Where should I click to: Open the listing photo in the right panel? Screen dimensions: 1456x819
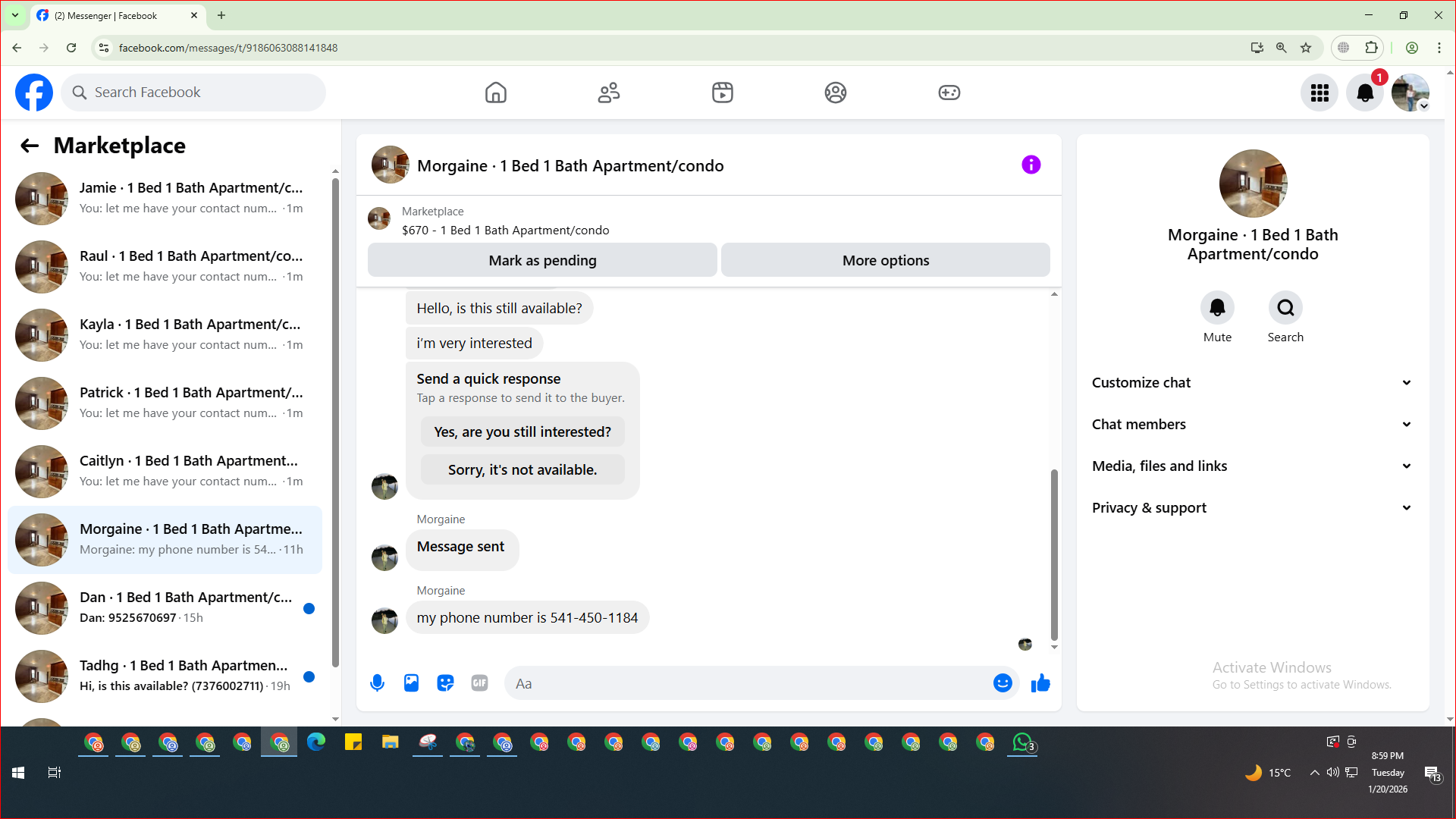[1253, 184]
